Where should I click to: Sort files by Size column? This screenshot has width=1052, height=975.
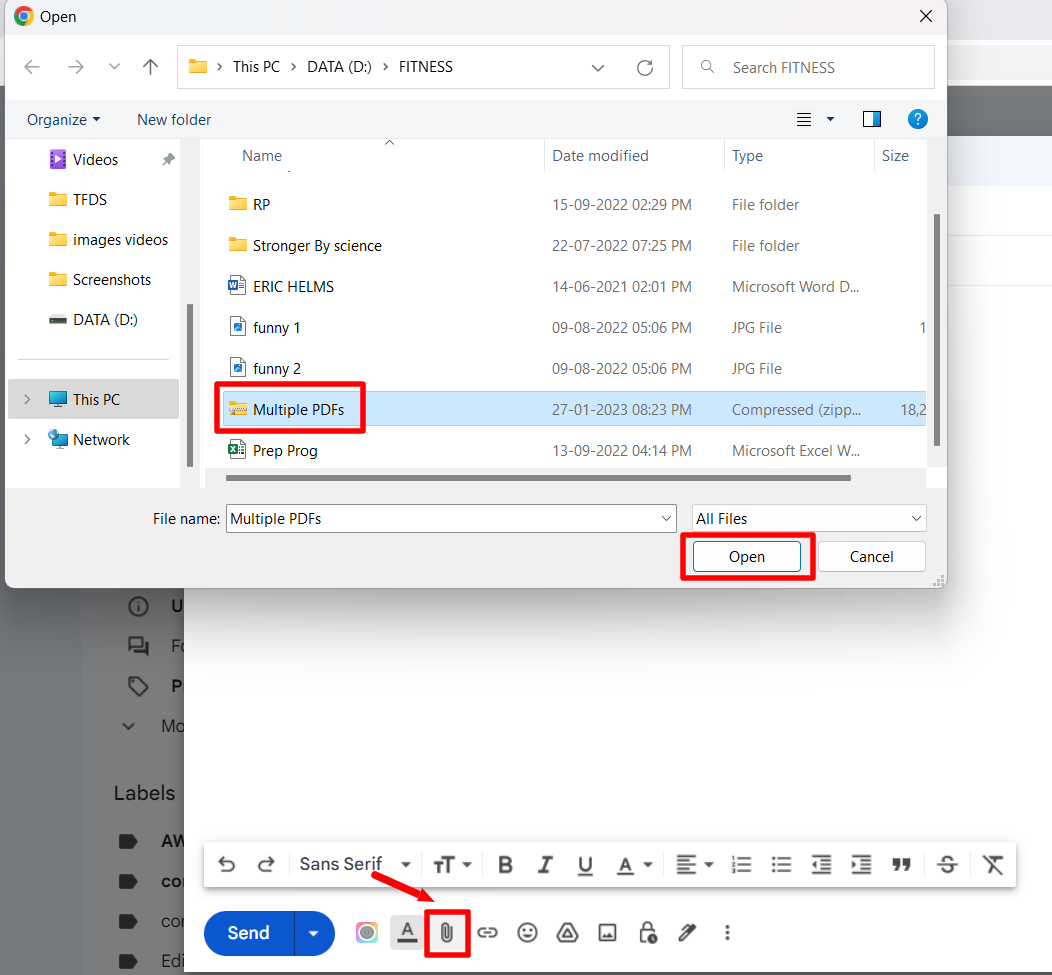[x=895, y=156]
